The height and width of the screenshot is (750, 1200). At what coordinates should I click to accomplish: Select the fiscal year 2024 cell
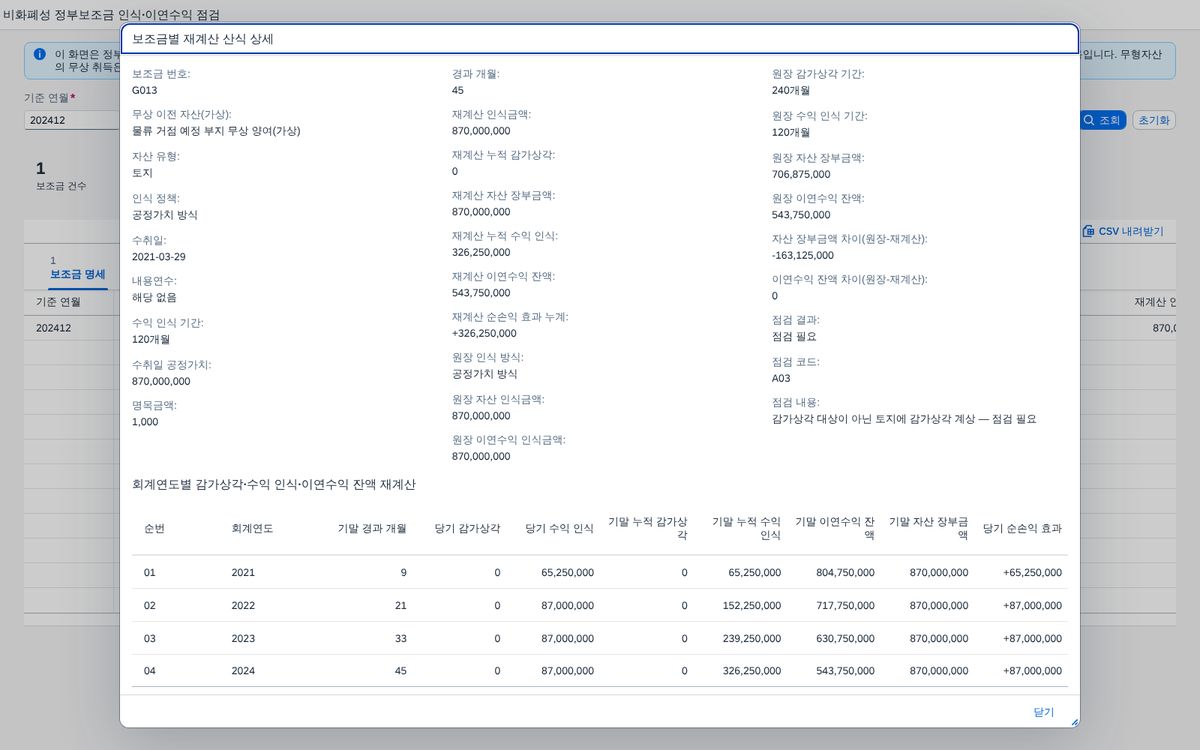tap(243, 671)
